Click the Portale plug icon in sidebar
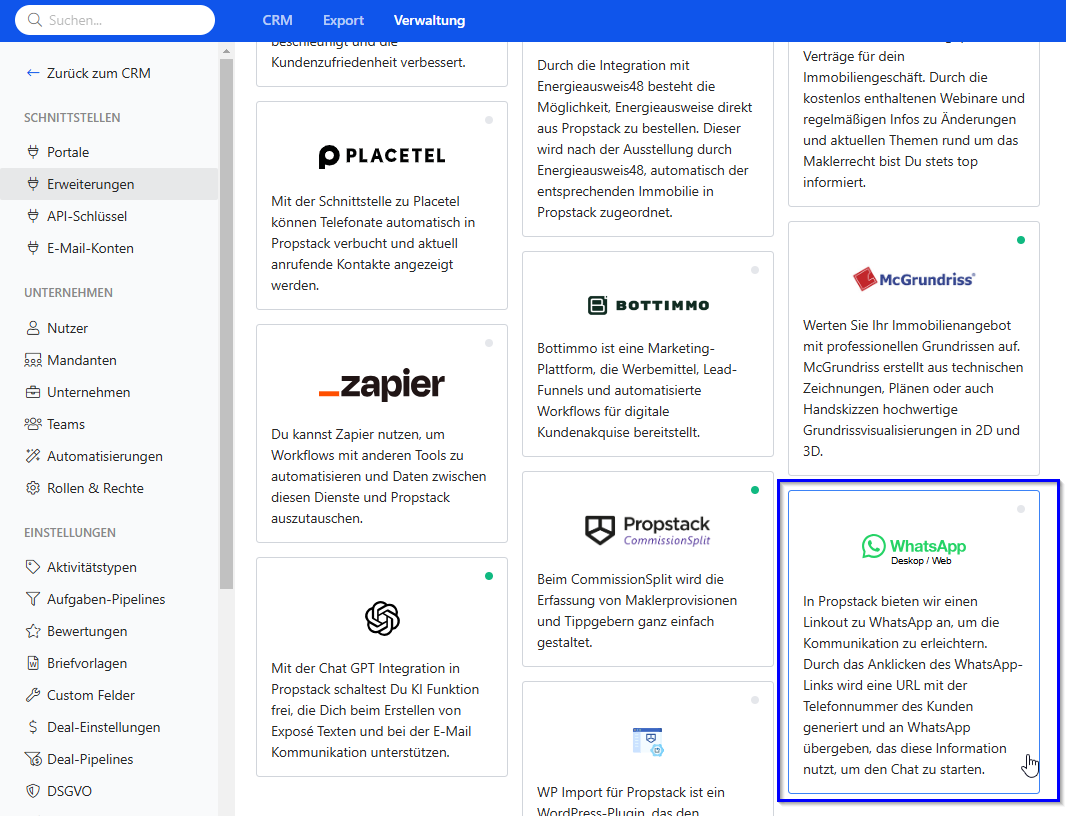This screenshot has width=1066, height=816. [33, 152]
